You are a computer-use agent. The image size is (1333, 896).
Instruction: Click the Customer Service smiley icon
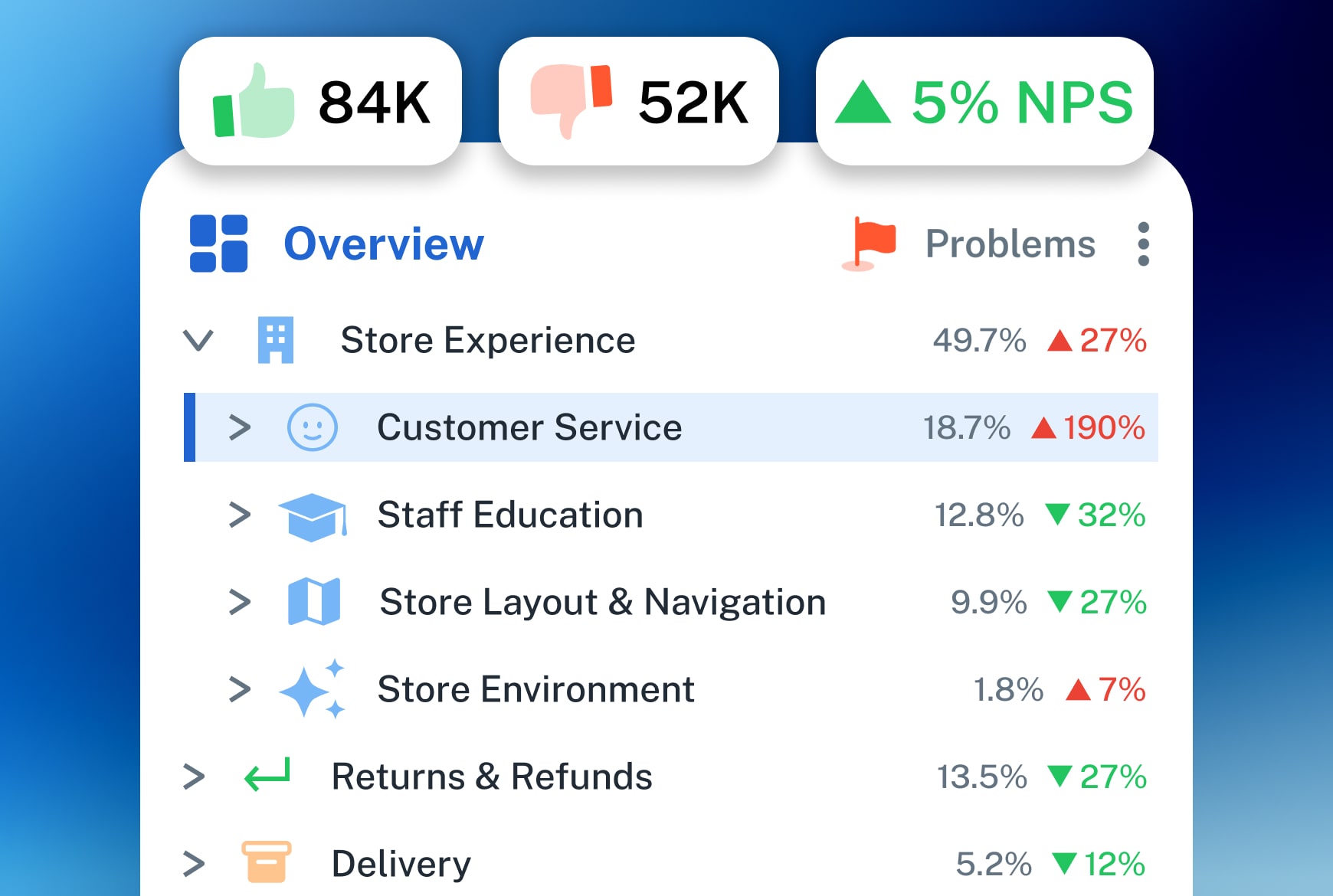pyautogui.click(x=313, y=427)
